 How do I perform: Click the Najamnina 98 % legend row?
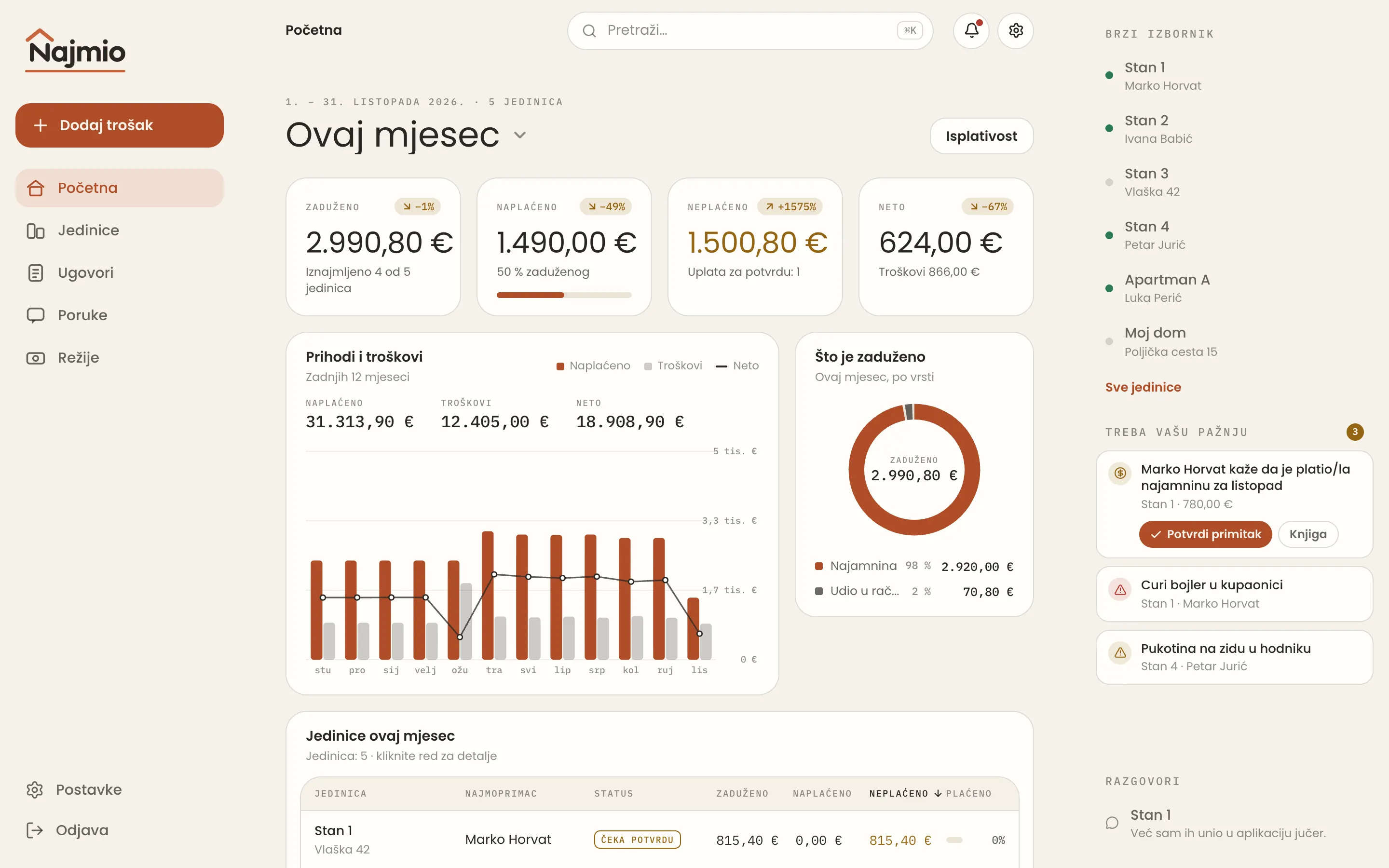point(914,567)
